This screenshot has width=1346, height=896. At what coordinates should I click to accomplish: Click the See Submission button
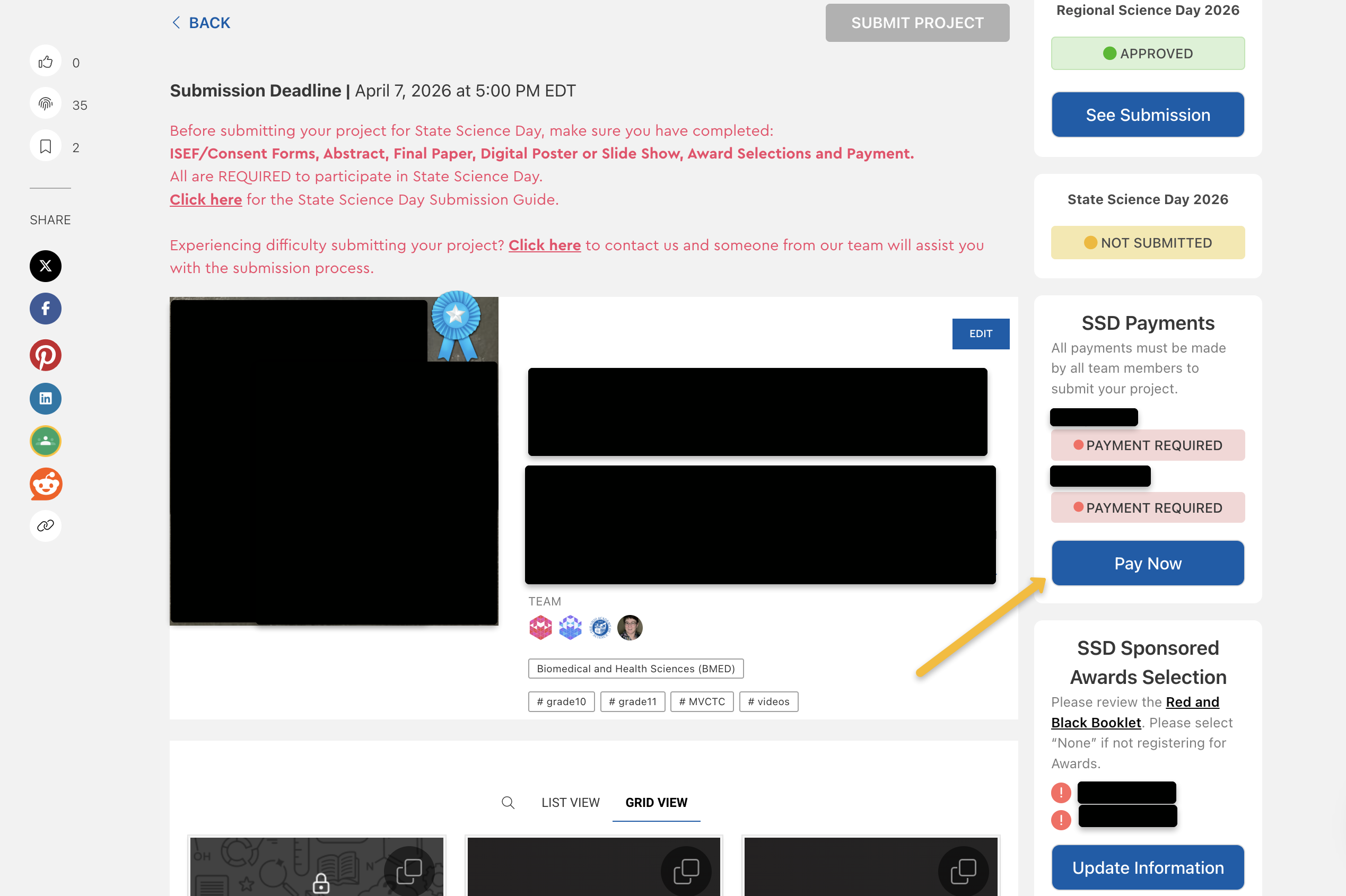point(1147,115)
